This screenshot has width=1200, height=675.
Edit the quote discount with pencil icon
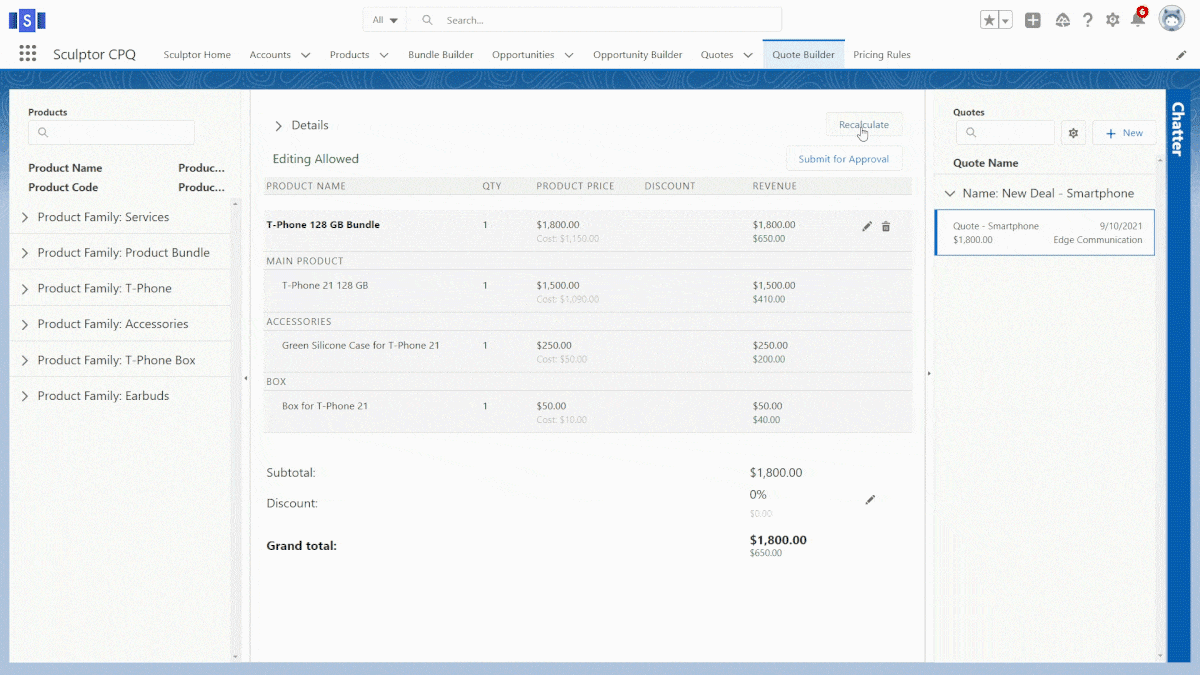click(870, 499)
